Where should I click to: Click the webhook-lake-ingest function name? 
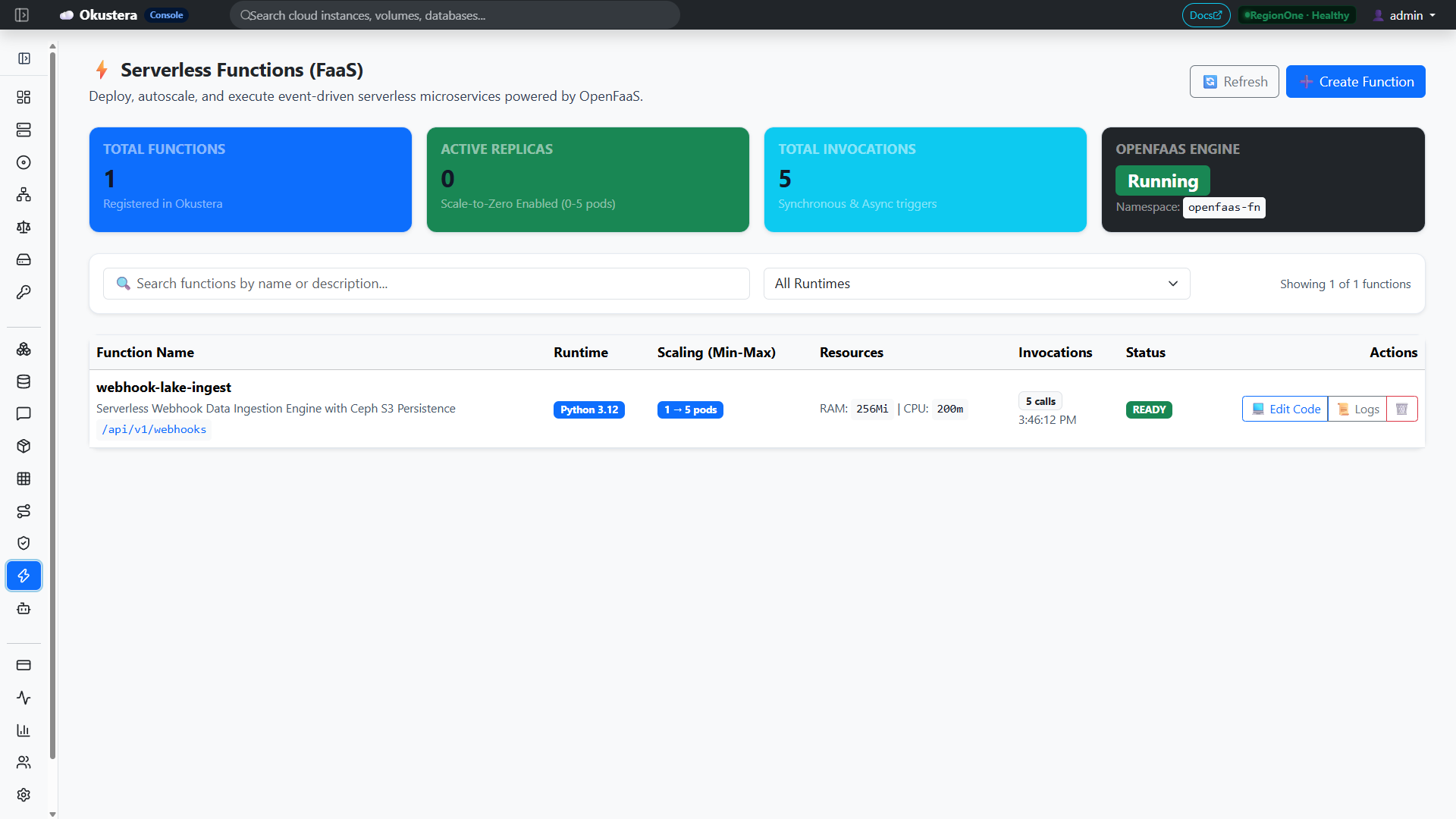point(164,388)
